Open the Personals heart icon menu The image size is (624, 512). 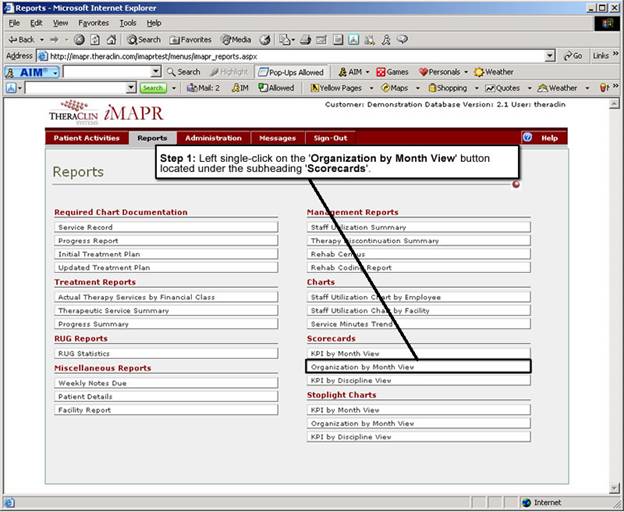click(443, 72)
